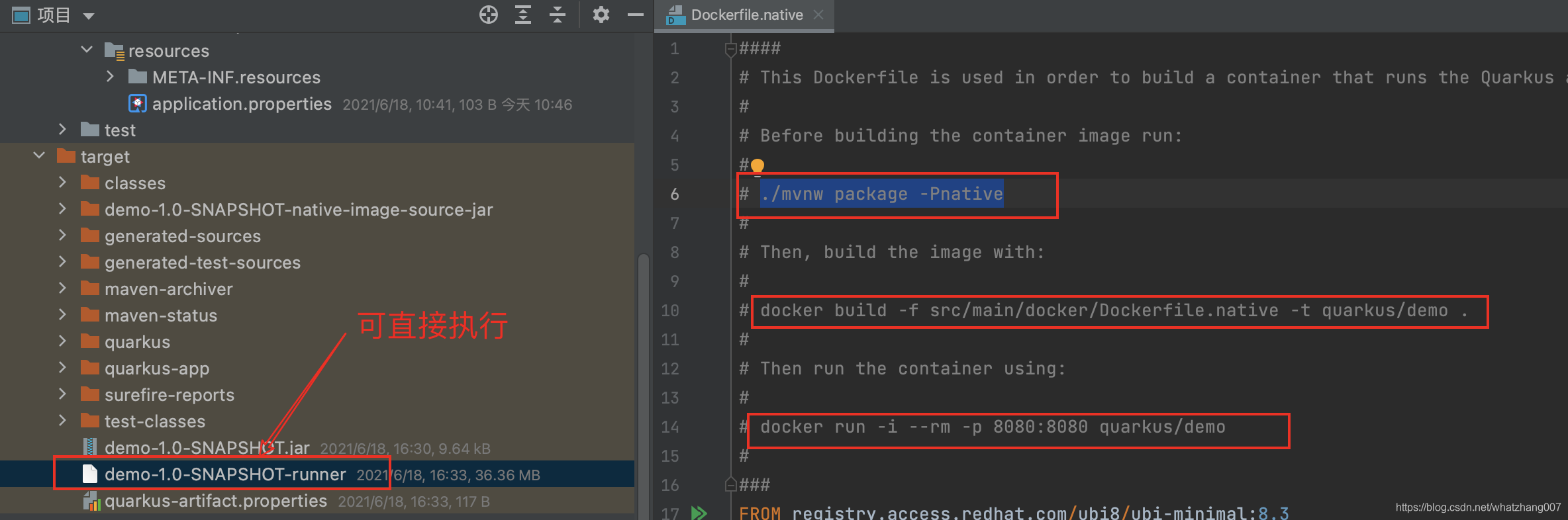Click the demo-1.0-SNAPSHOT-runner file icon
Viewport: 1568px width, 520px height.
click(x=90, y=474)
